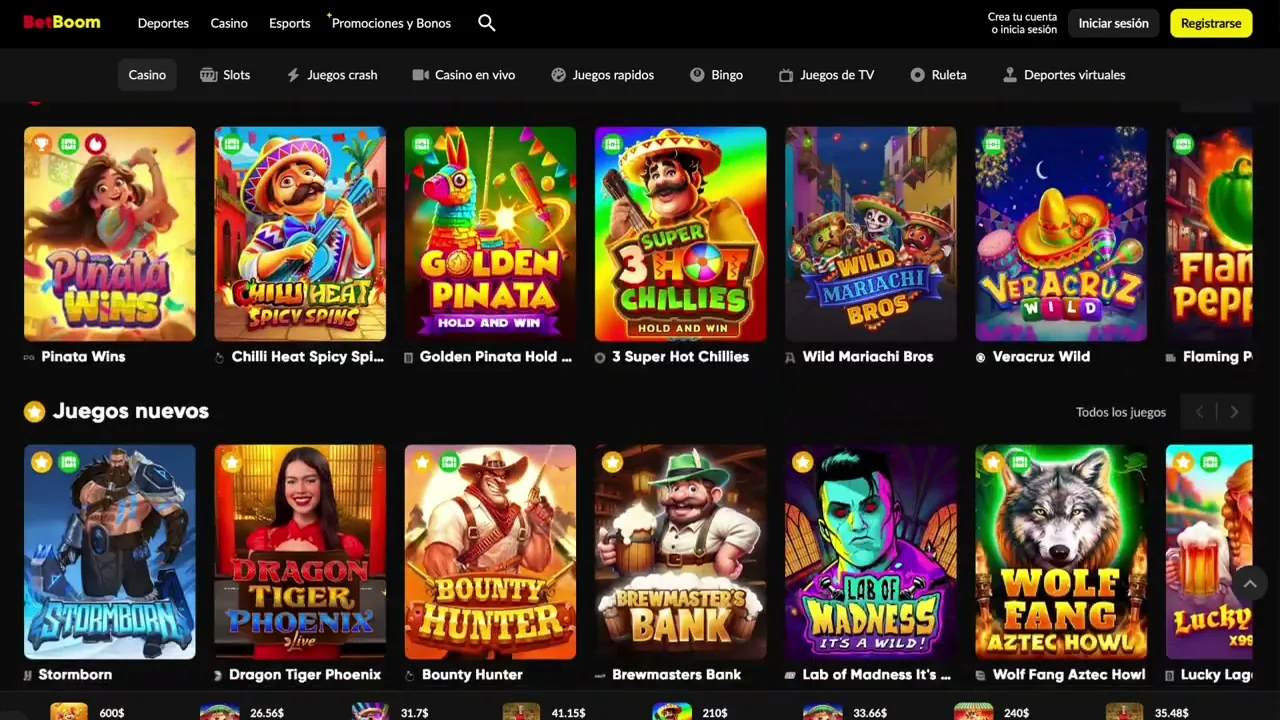Open Todos los juegos link
The image size is (1280, 720).
click(1121, 412)
